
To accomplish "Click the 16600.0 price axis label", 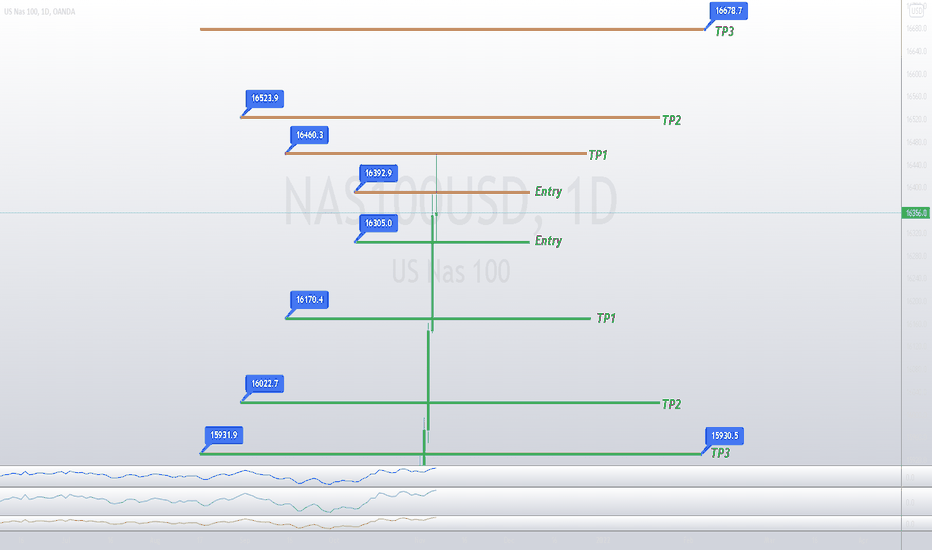I will pos(916,74).
